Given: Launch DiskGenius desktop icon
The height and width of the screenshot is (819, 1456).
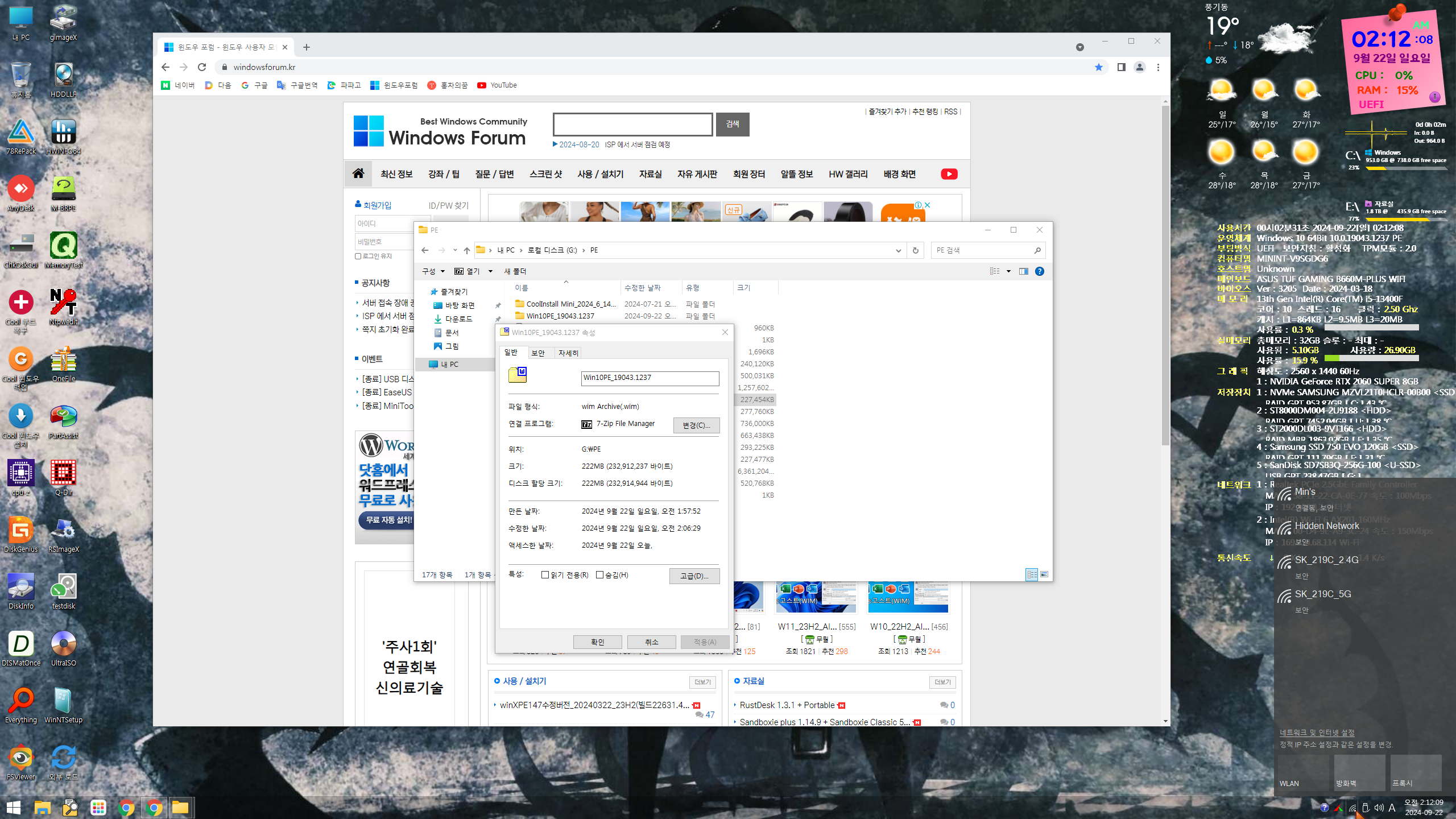Looking at the screenshot, I should pyautogui.click(x=21, y=535).
